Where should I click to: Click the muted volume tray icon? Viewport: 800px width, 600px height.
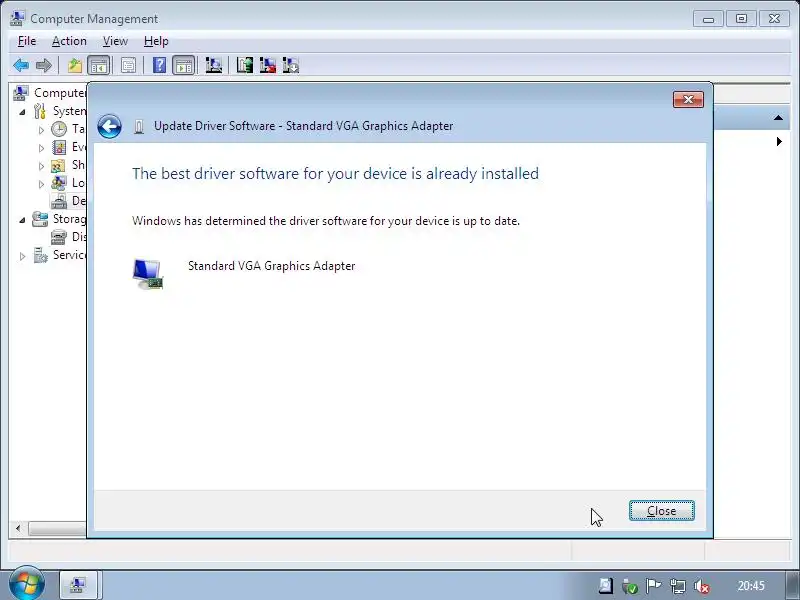(x=702, y=586)
